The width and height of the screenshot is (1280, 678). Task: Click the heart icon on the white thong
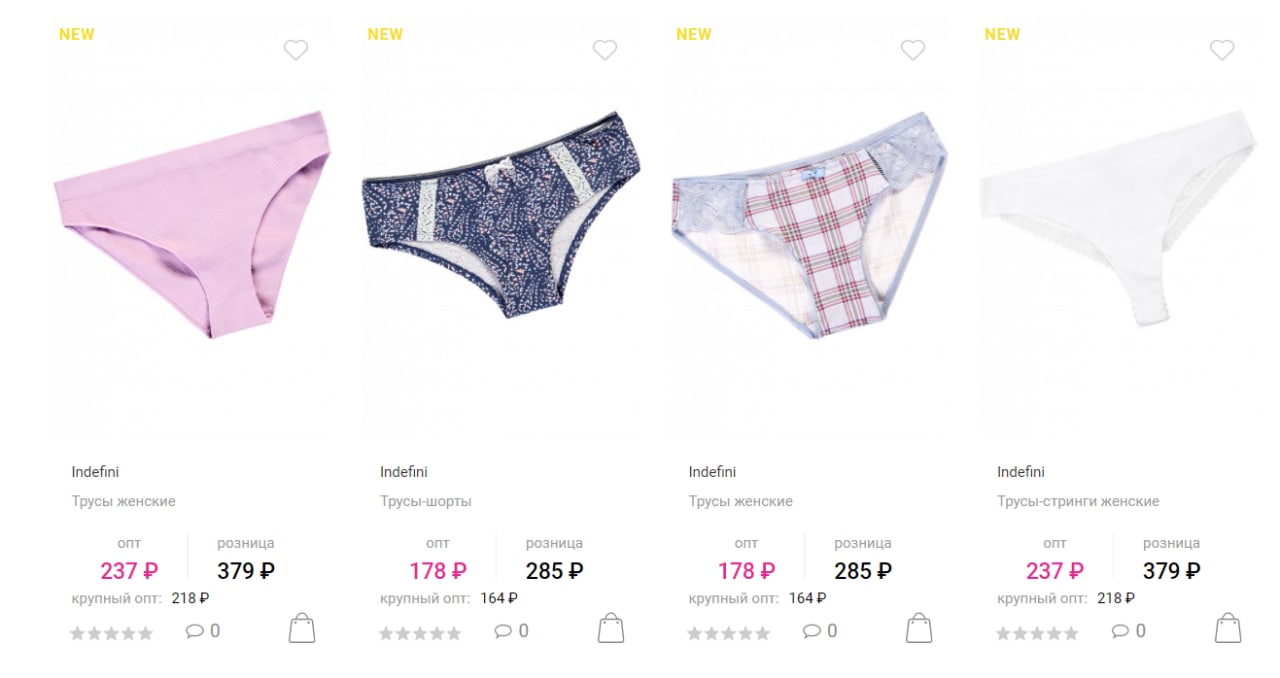1222,50
